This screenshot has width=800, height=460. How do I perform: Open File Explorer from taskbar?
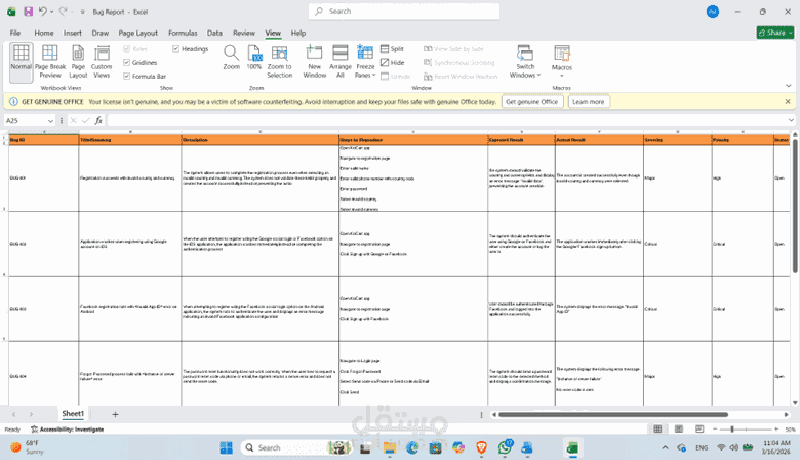pyautogui.click(x=390, y=448)
